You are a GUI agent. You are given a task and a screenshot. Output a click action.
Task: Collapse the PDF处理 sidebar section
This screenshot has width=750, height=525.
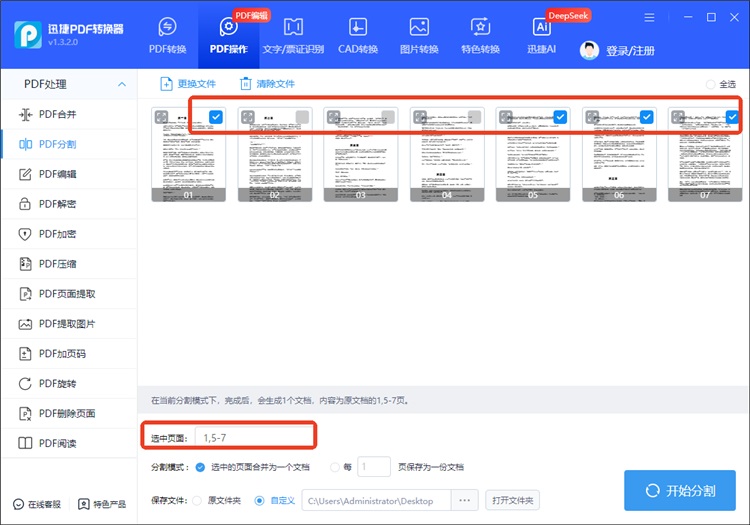click(x=122, y=85)
